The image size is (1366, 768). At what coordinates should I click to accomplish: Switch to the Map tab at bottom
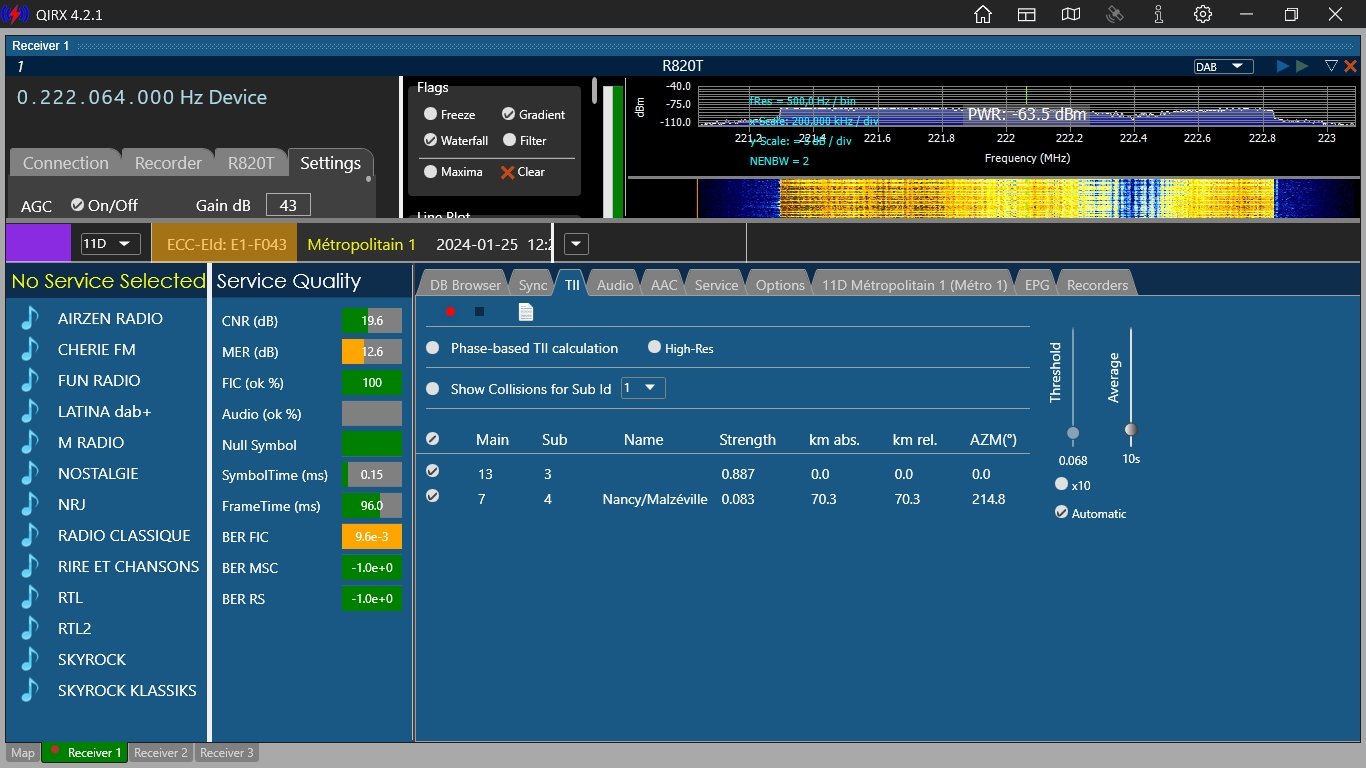click(x=22, y=753)
